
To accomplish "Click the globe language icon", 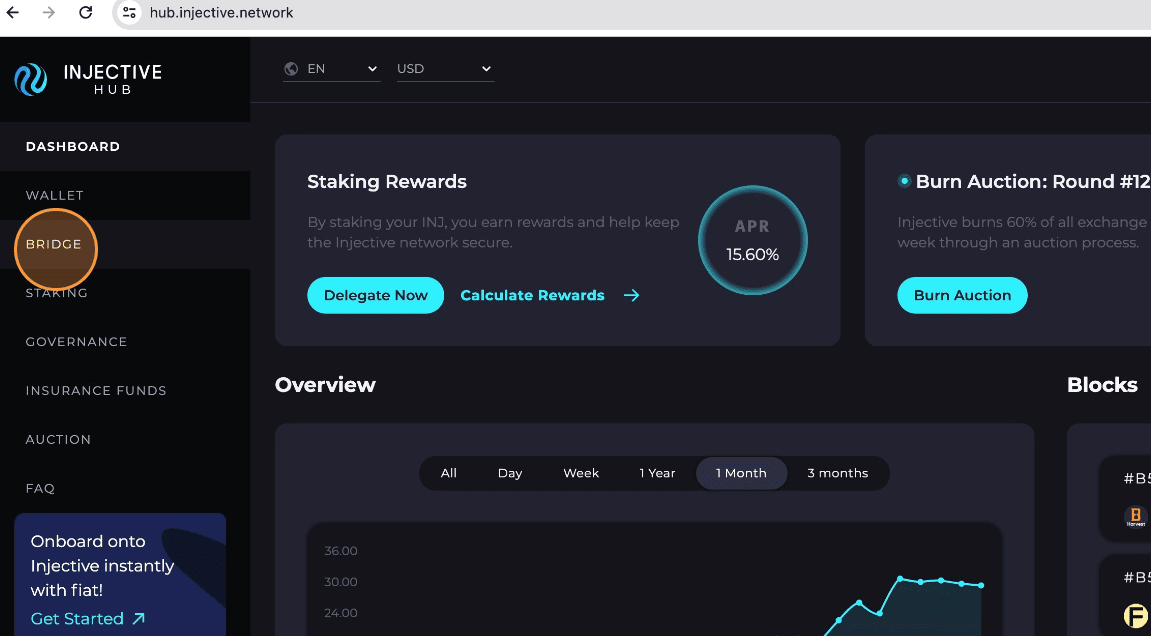I will (291, 68).
